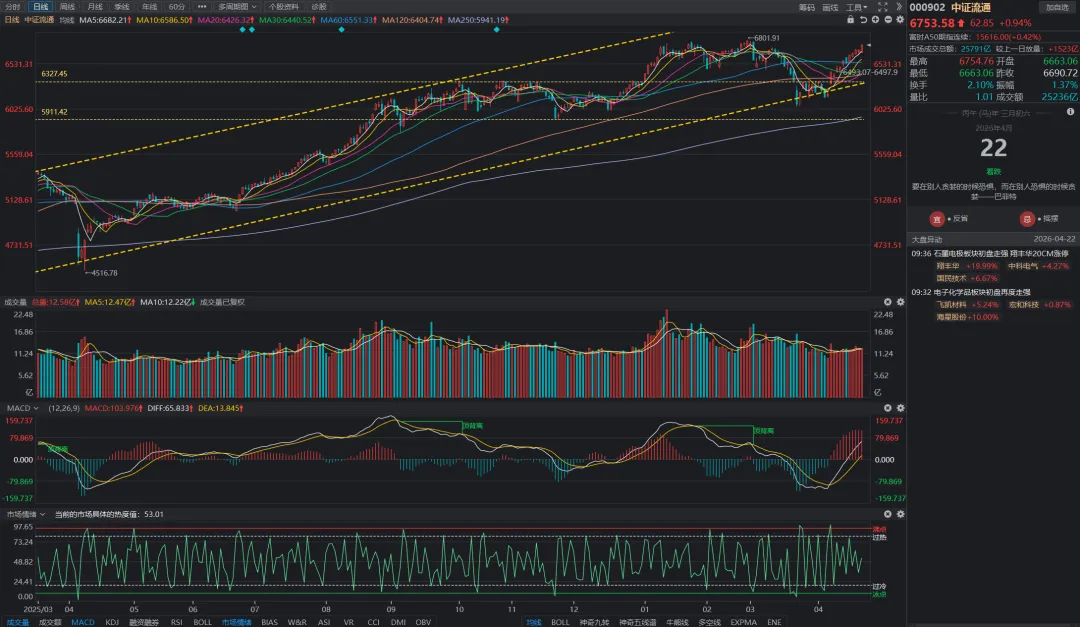Open the 个股资料 page
This screenshot has height=627, width=1080.
coord(284,7)
